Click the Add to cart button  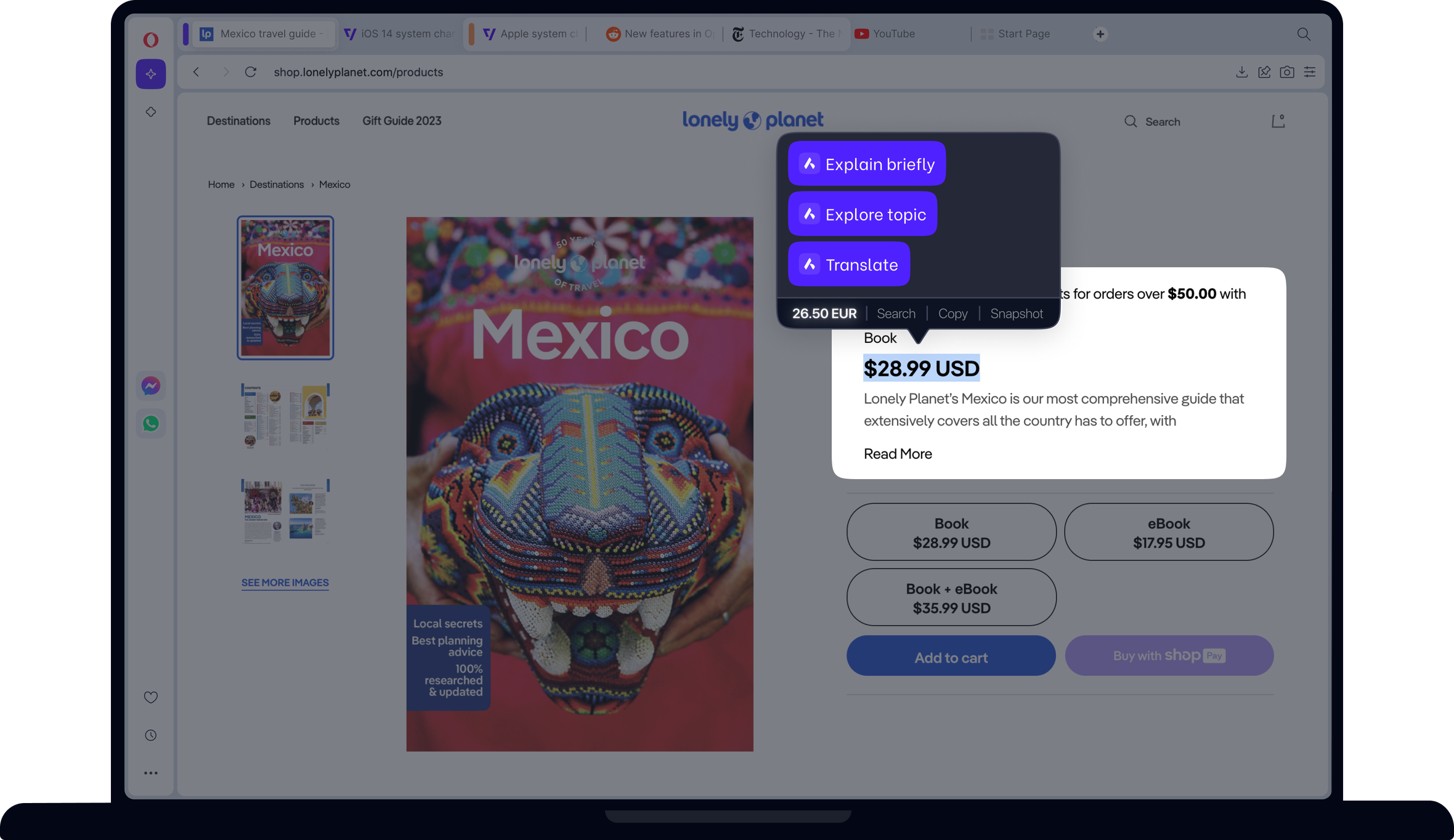(951, 656)
